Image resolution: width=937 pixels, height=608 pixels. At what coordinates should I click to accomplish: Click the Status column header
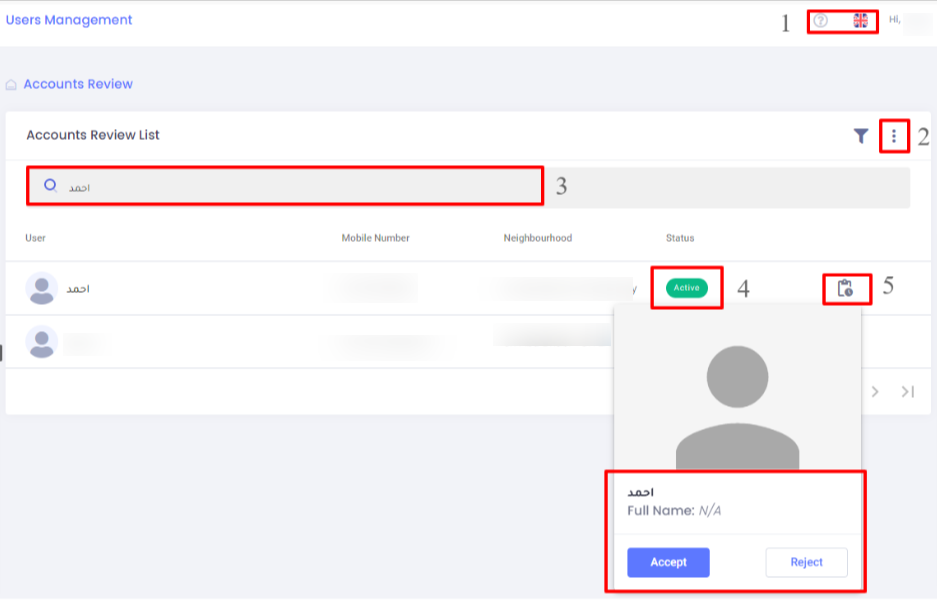pyautogui.click(x=680, y=238)
